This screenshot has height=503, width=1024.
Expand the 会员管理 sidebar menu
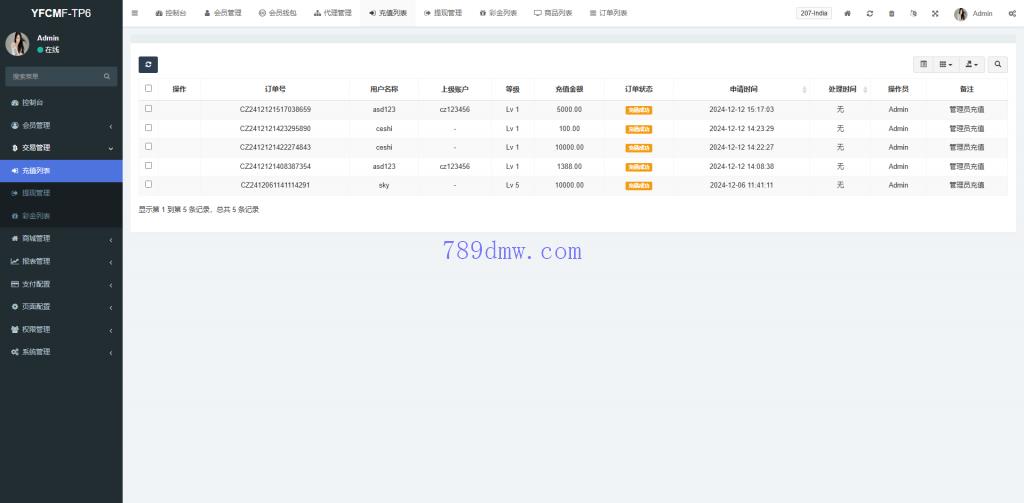[60, 125]
